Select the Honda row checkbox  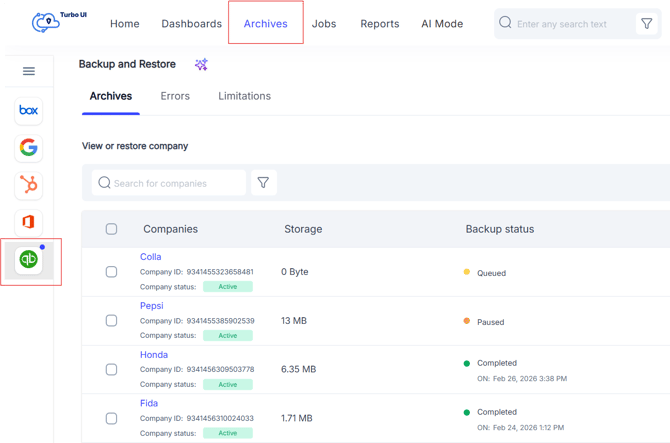111,370
